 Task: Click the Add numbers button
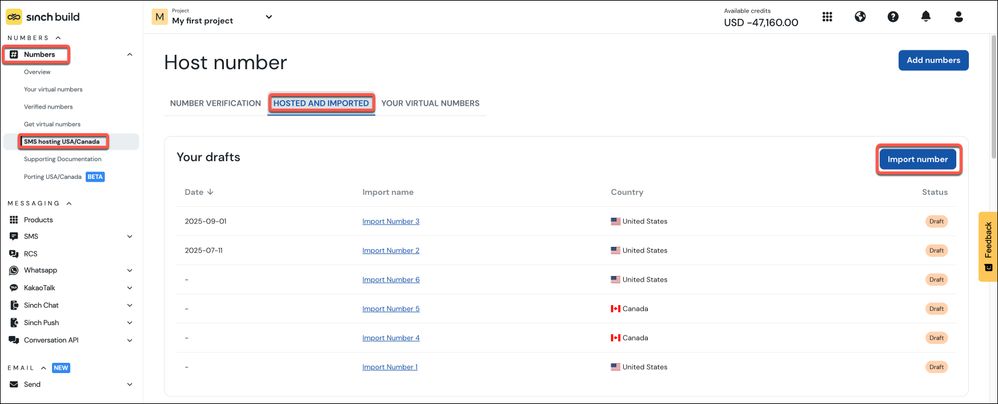pyautogui.click(x=933, y=60)
